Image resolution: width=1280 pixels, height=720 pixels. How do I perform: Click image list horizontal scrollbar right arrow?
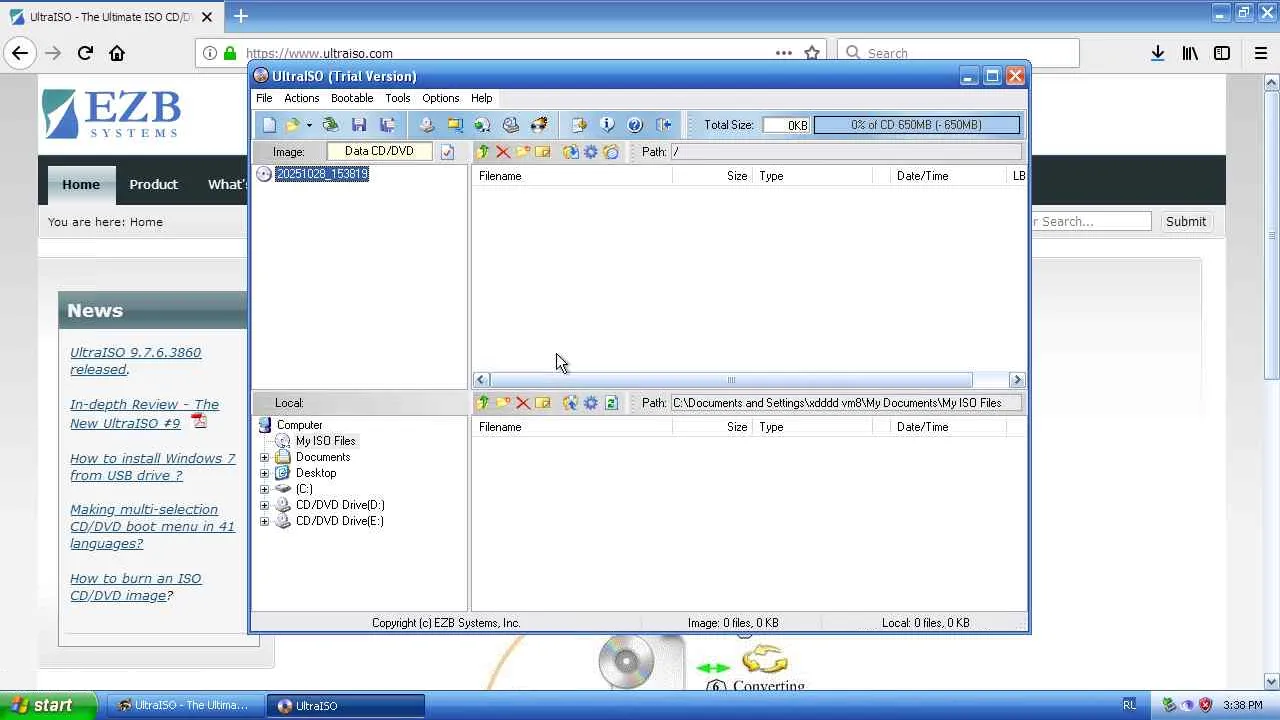tap(1017, 380)
